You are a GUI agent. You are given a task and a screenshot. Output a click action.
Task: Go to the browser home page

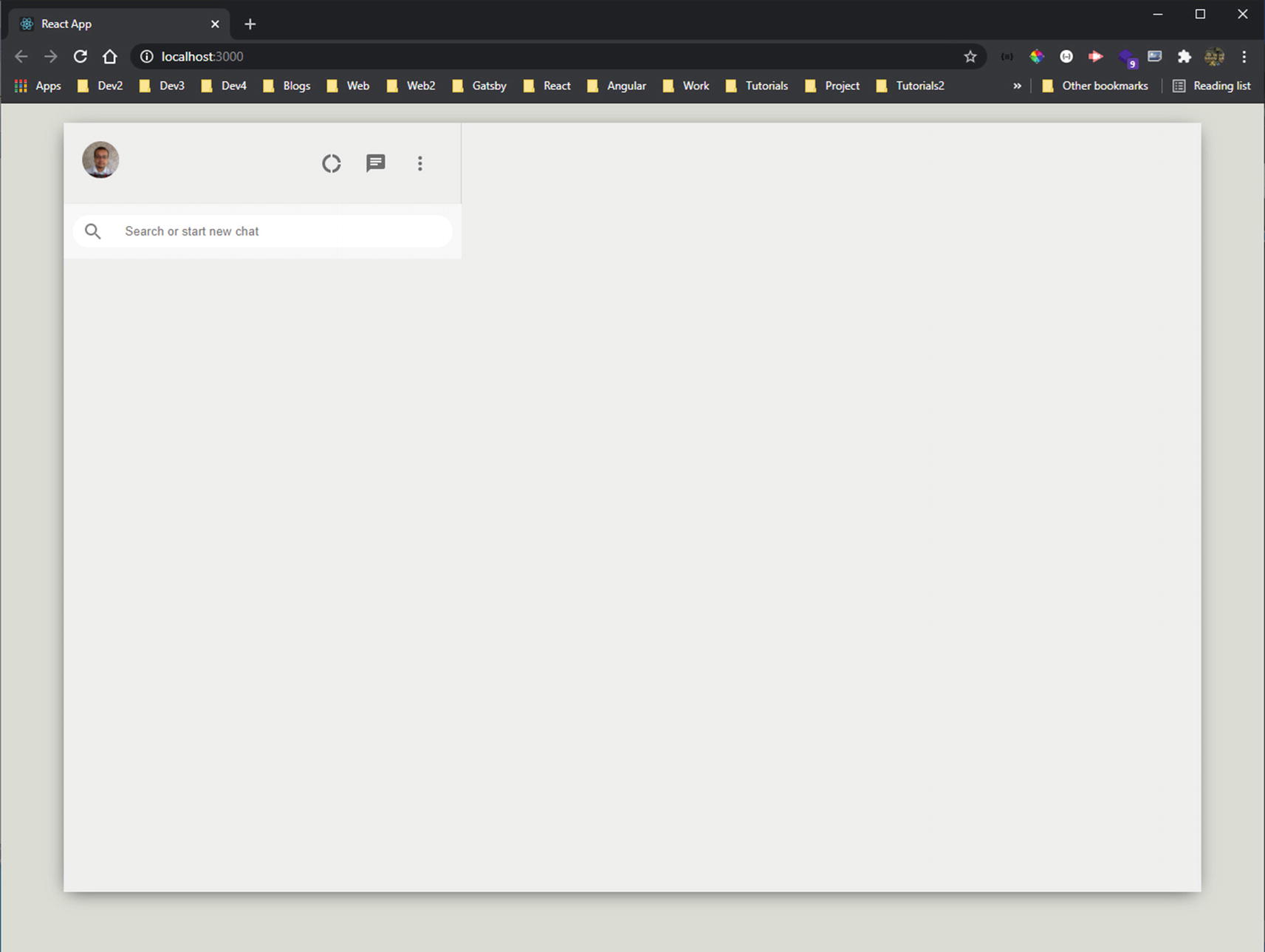click(x=110, y=56)
